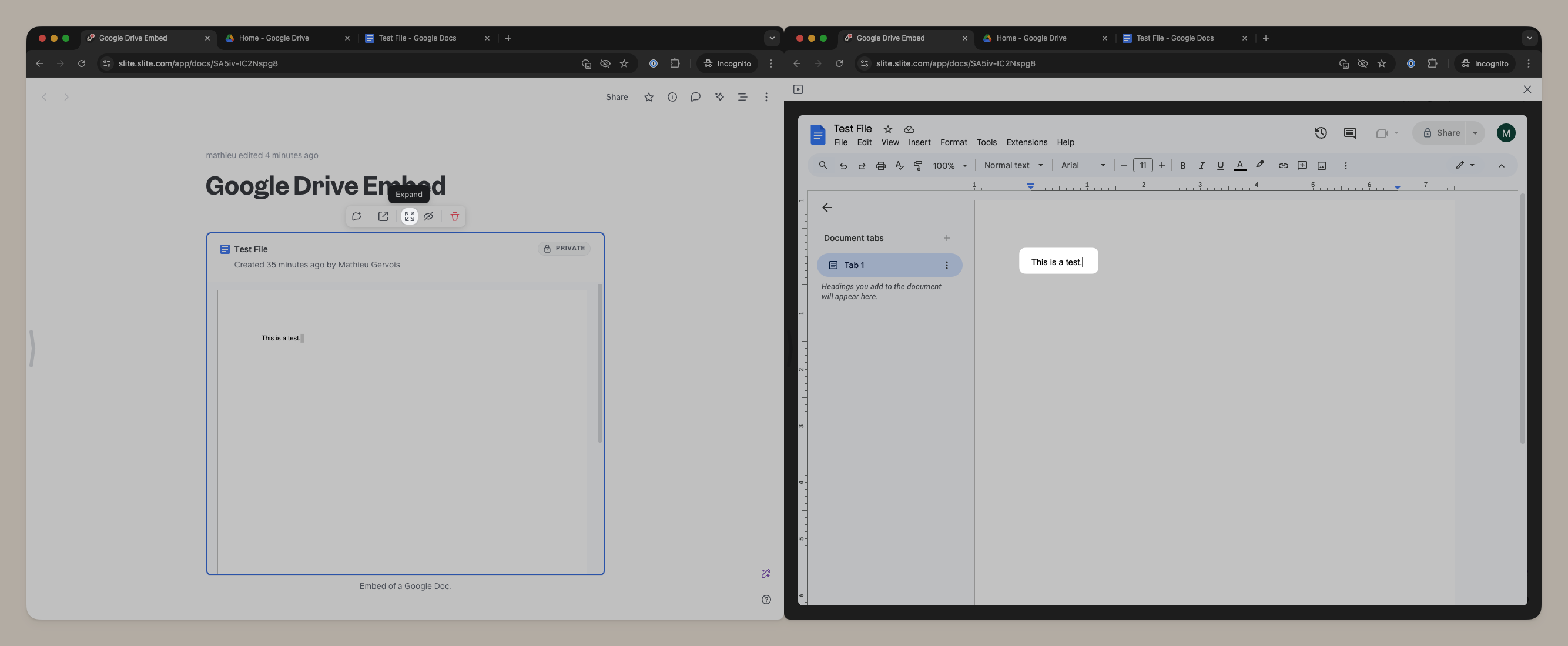Undo the last edit in Google Docs
Screen dimensions: 1568x646
[843, 166]
